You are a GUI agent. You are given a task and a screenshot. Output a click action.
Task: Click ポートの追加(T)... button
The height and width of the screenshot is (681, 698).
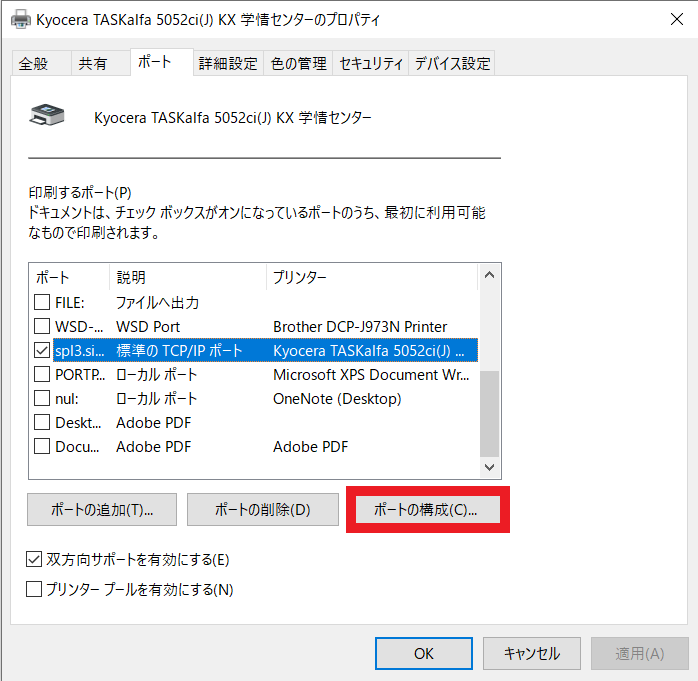click(x=102, y=510)
